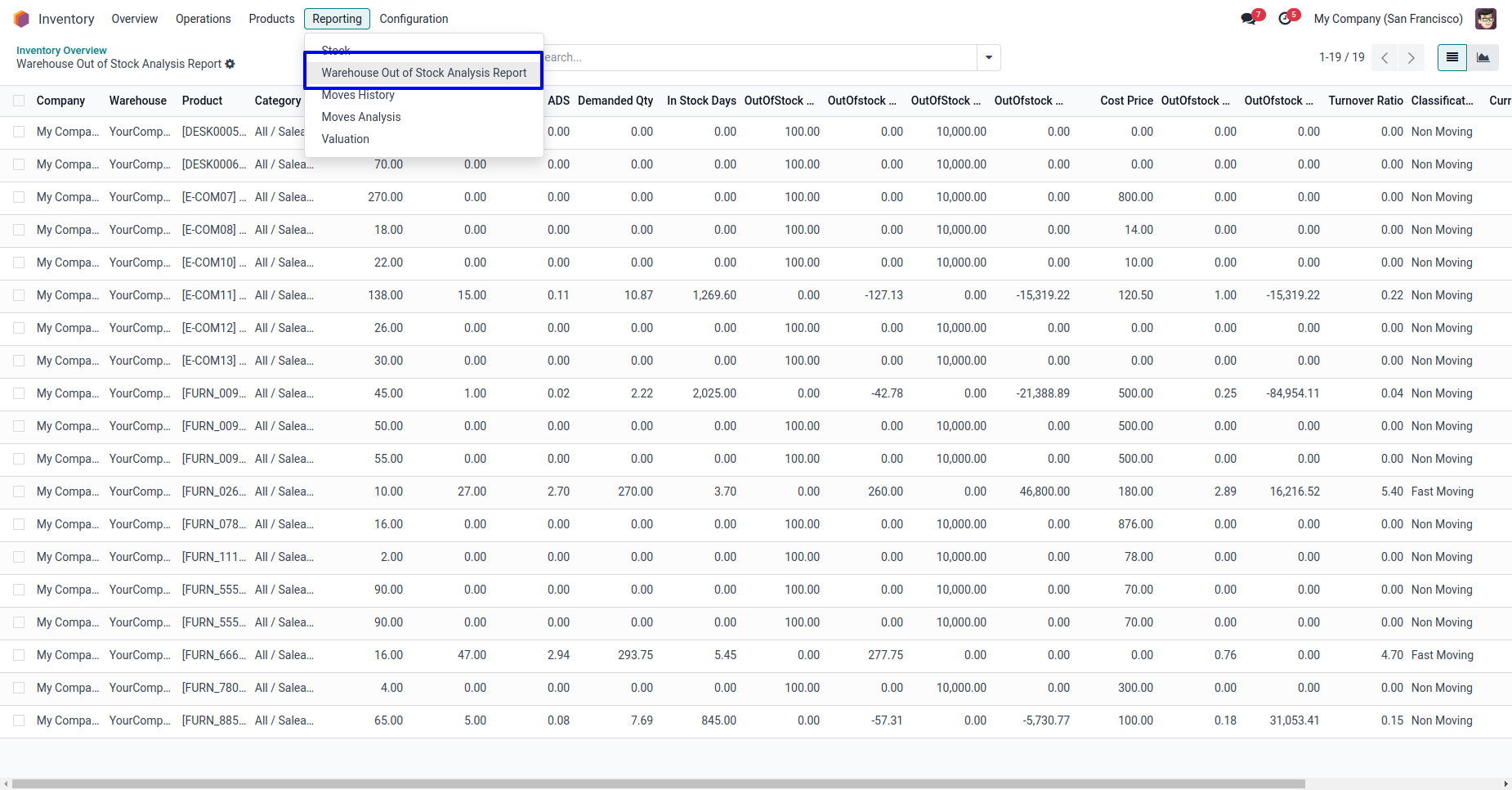Viewport: 1512px width, 790px height.
Task: Open the activities clock icon
Action: click(1285, 19)
